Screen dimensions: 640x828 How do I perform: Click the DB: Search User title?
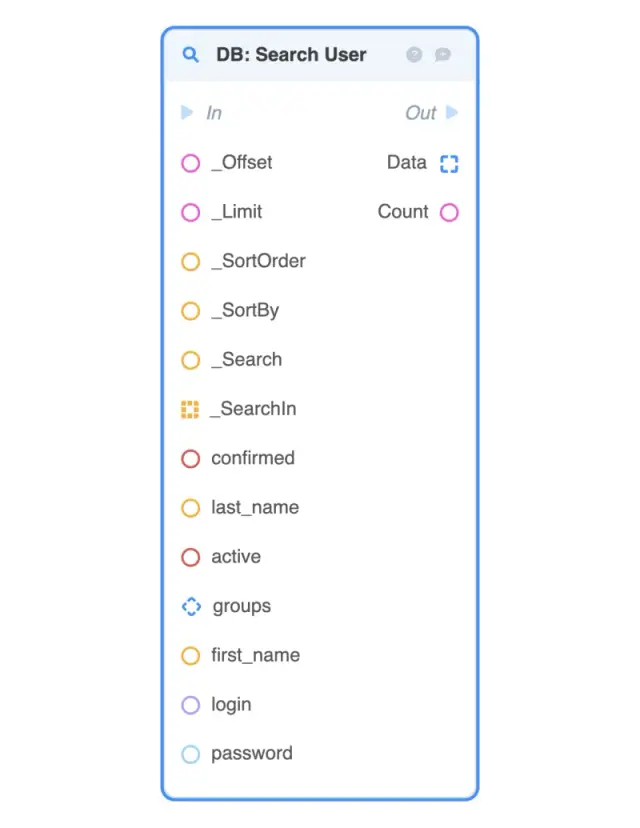[291, 55]
